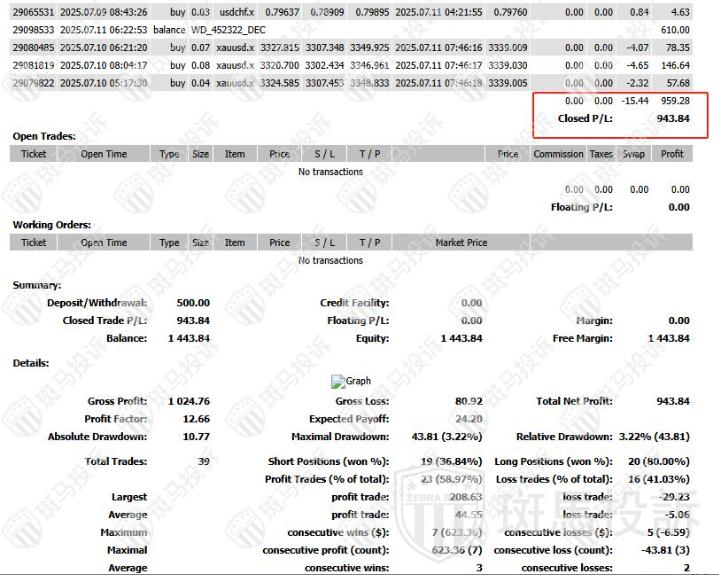Select the Deposit/Withdrawal value 500.00
The image size is (719, 575).
[x=193, y=303]
